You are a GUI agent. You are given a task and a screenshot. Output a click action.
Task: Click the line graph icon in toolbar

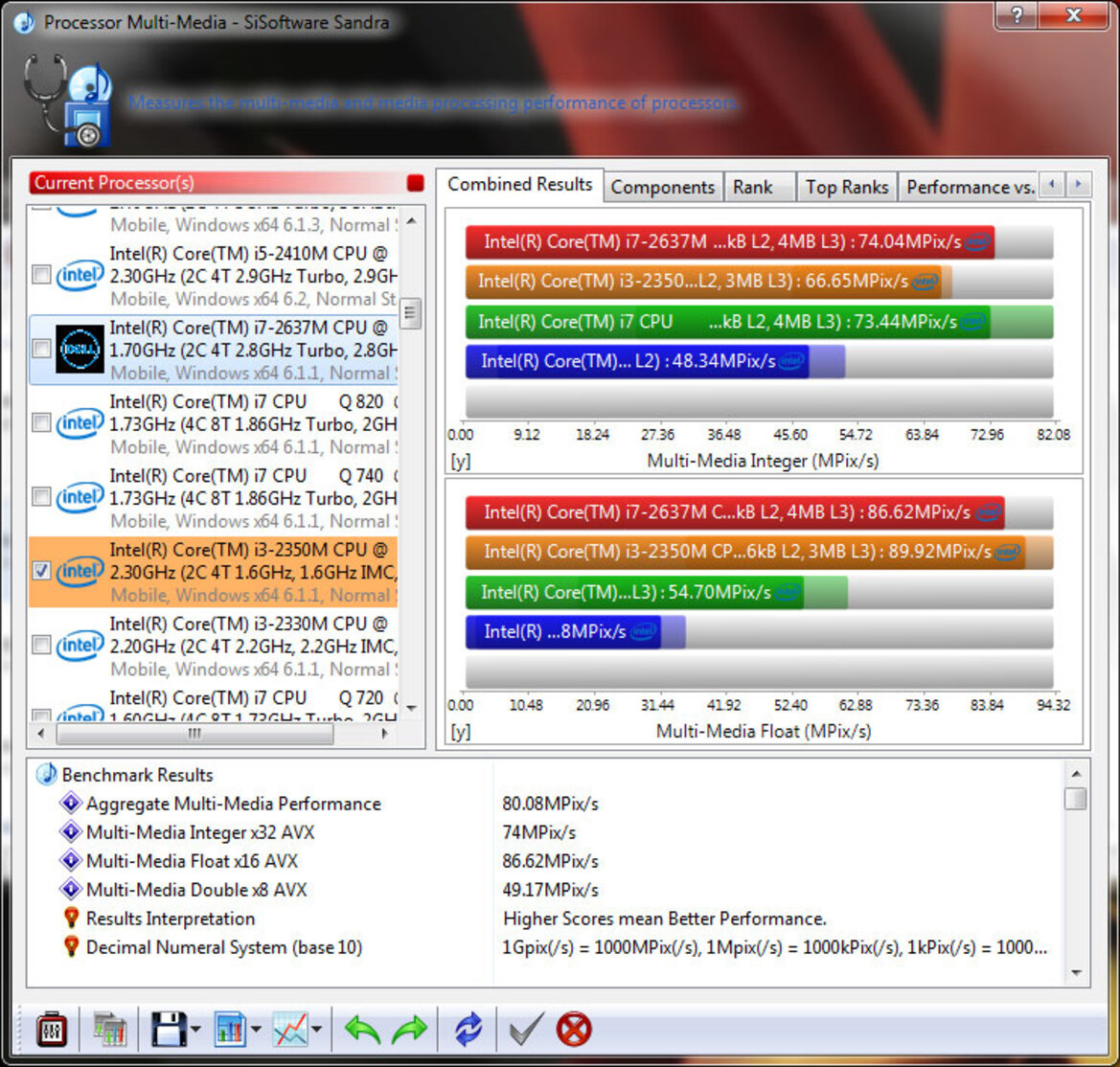point(290,1029)
